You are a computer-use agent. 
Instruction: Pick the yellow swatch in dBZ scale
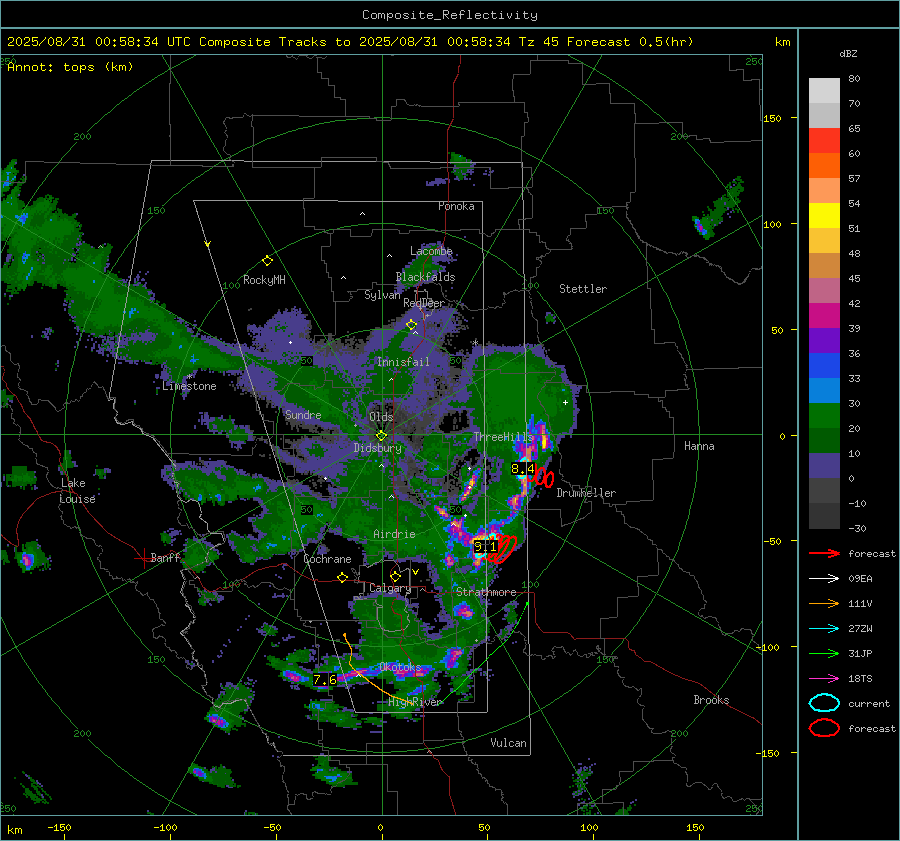pos(824,216)
